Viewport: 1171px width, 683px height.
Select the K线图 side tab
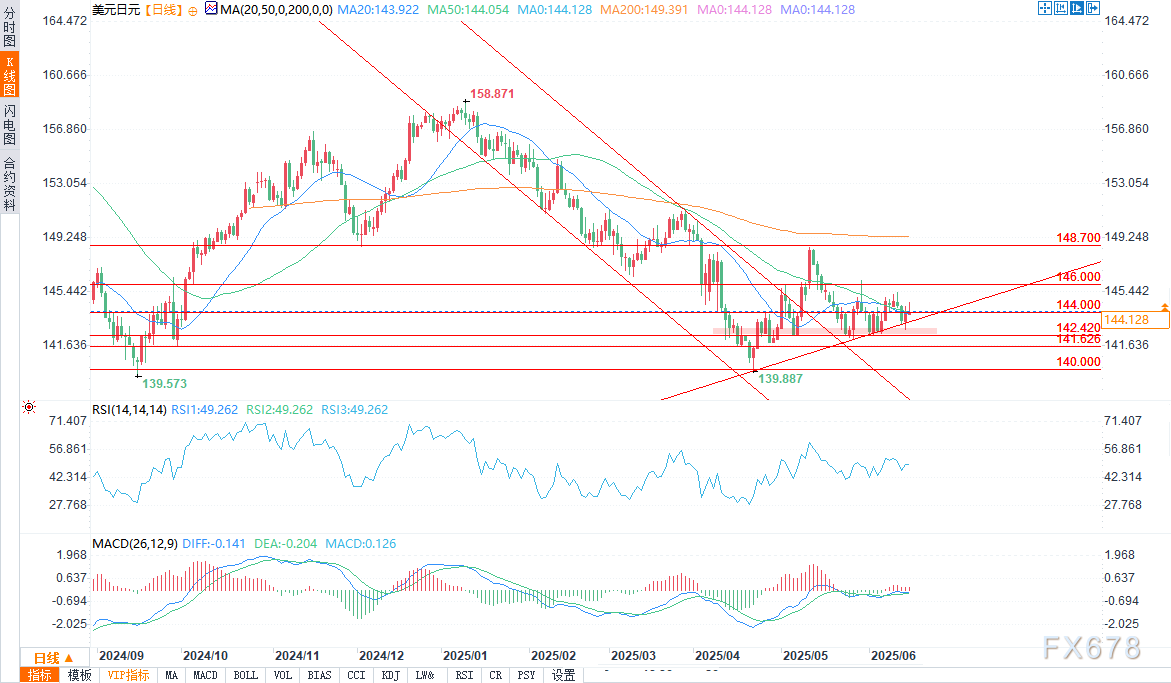[9, 74]
